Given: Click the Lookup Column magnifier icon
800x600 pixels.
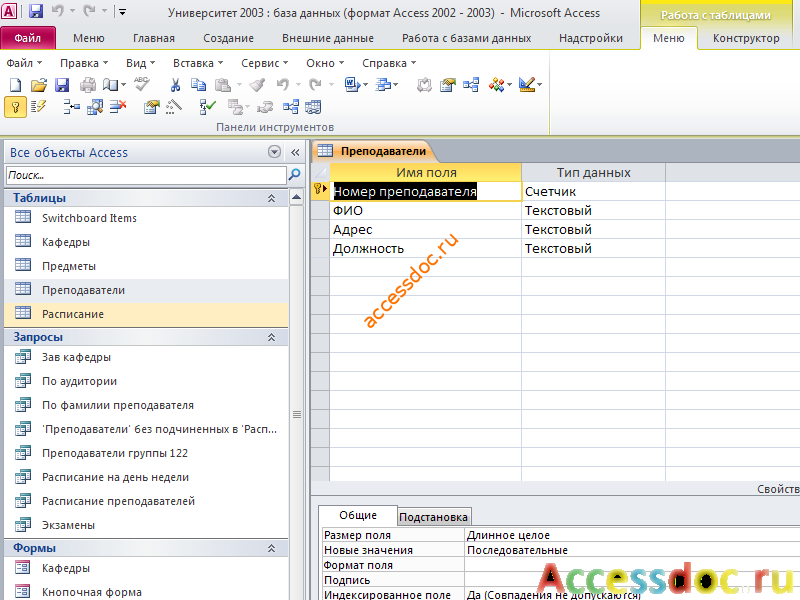Looking at the screenshot, I should [x=95, y=107].
